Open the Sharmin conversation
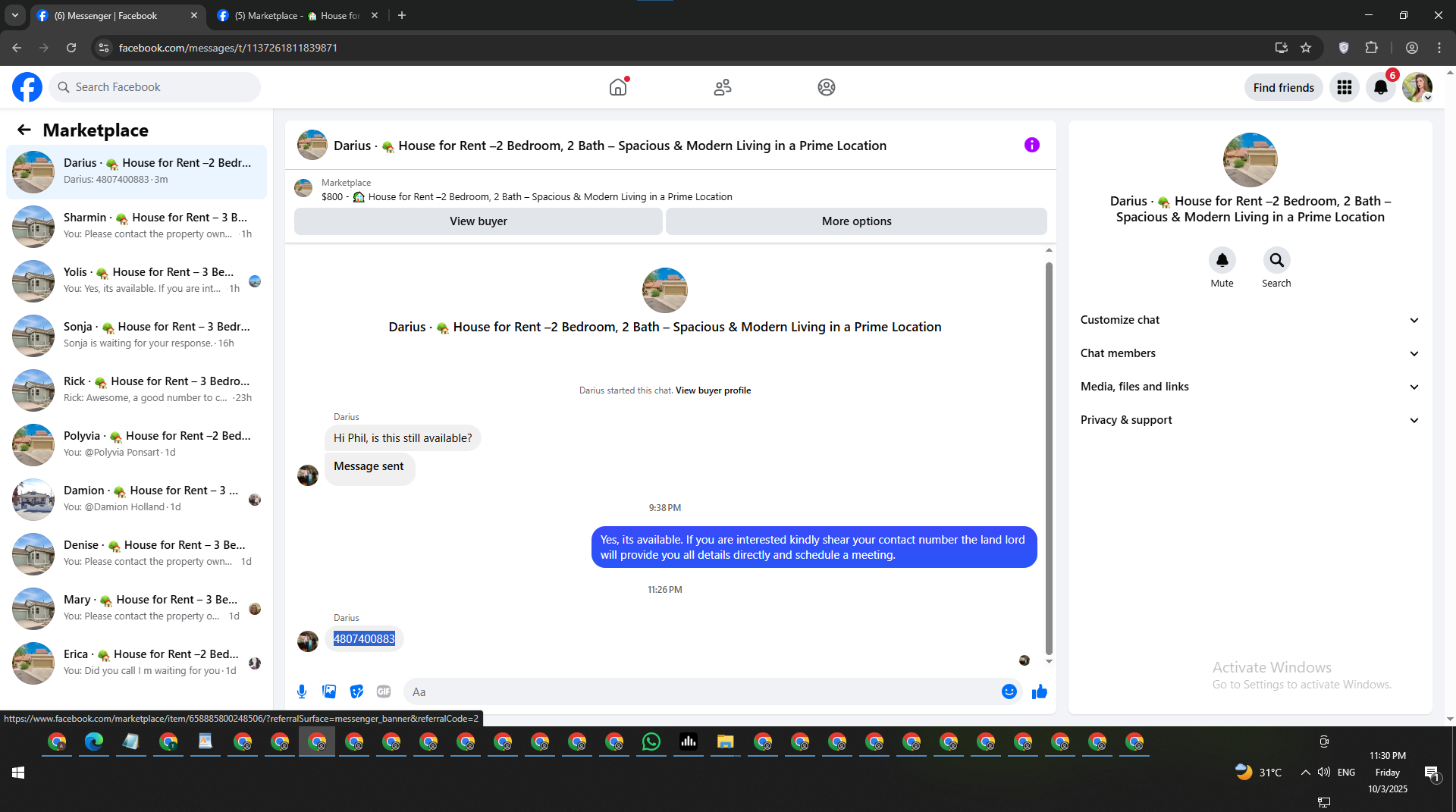Image resolution: width=1456 pixels, height=812 pixels. 136,227
